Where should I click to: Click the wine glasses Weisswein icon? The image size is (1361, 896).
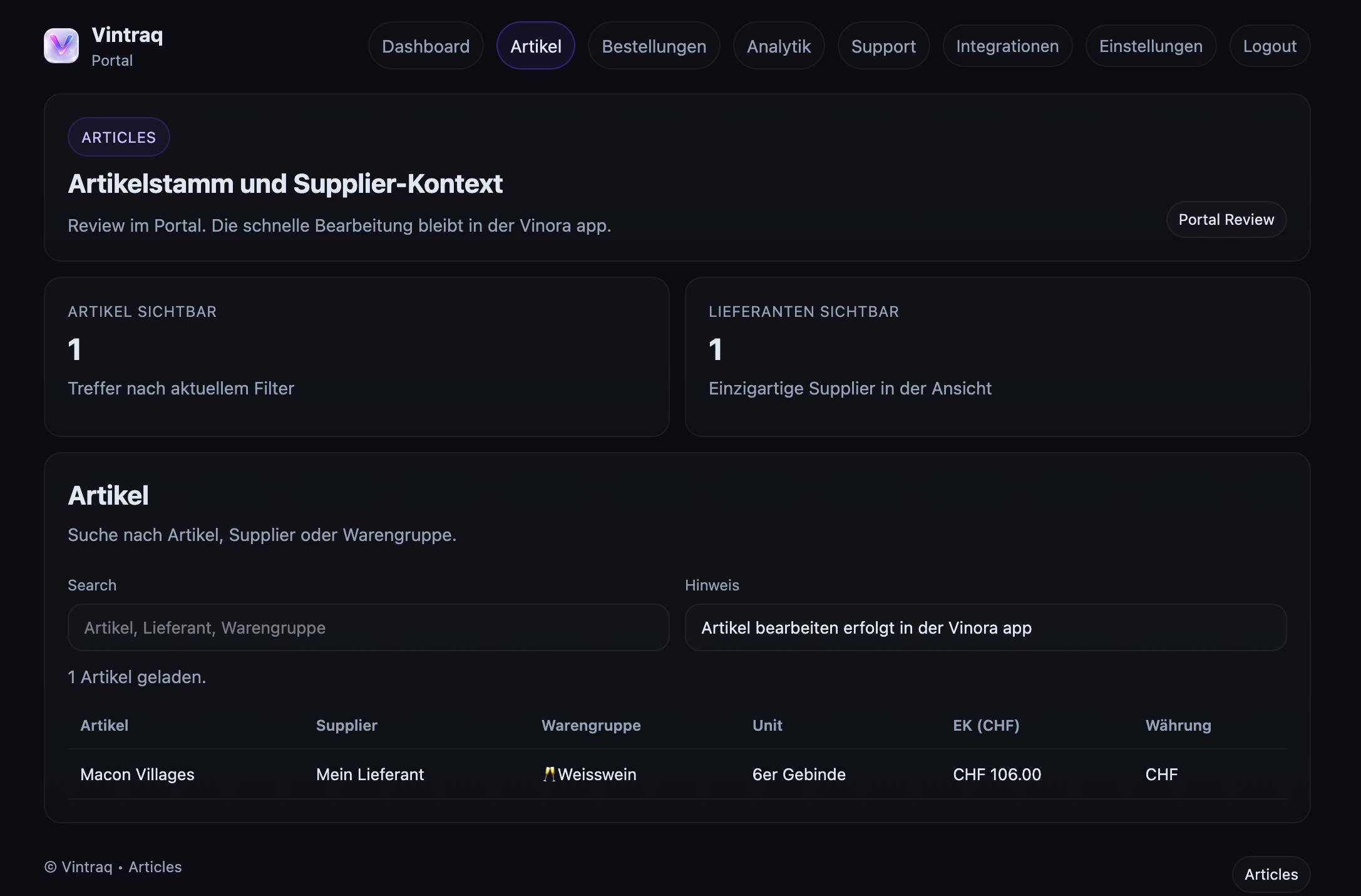pos(549,775)
